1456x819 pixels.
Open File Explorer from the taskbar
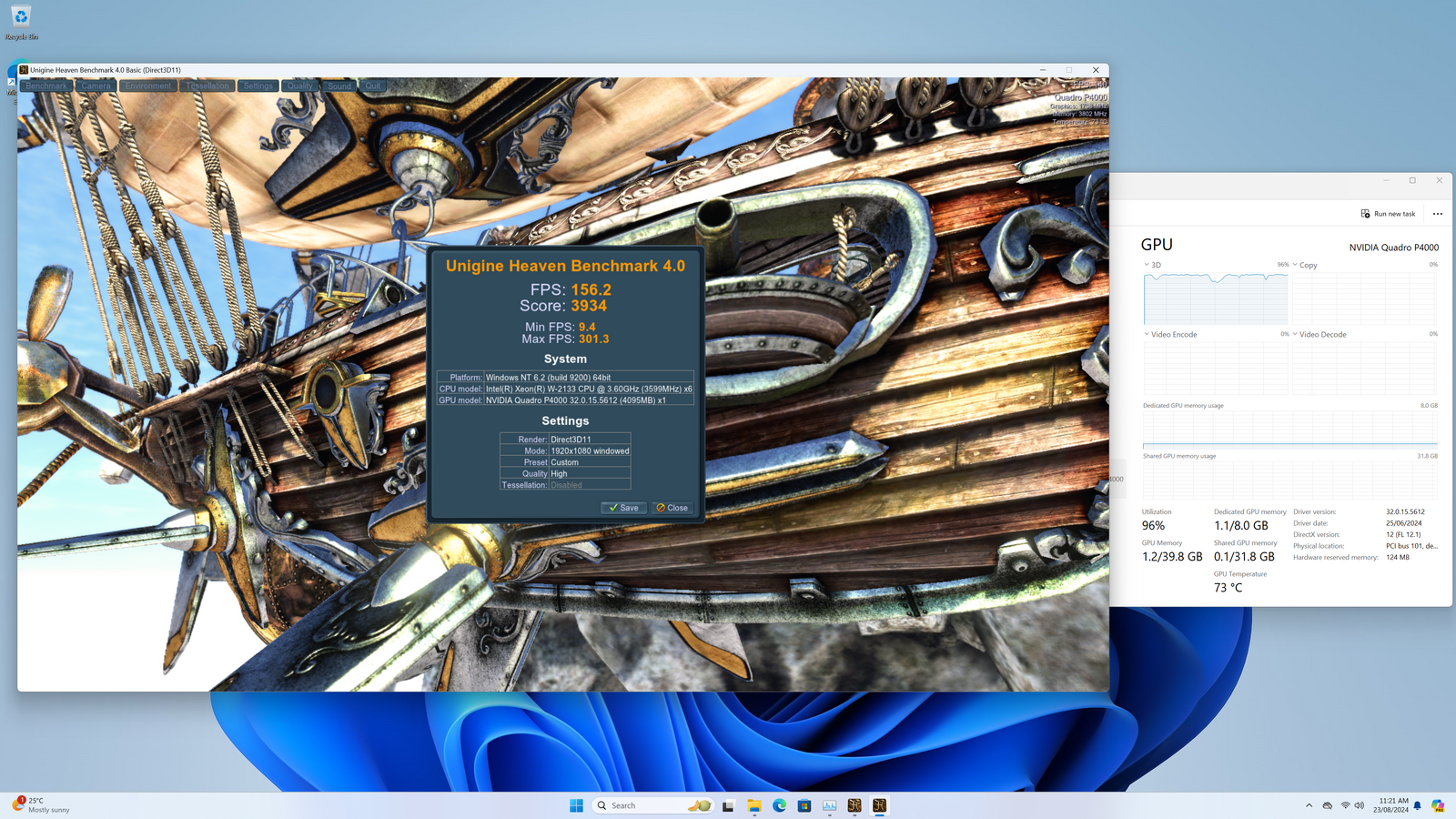click(x=754, y=805)
